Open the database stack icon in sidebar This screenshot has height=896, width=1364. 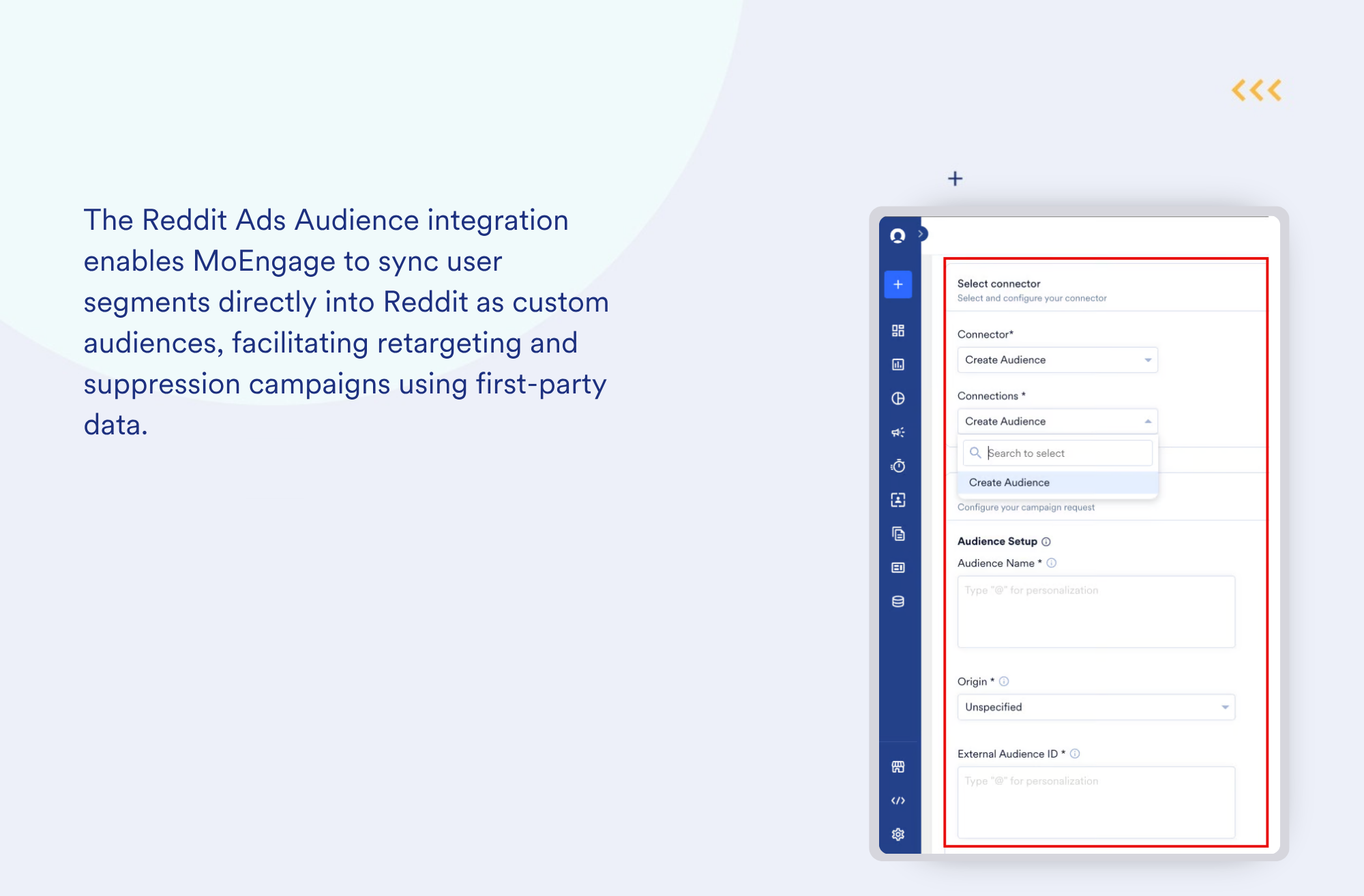[x=898, y=601]
